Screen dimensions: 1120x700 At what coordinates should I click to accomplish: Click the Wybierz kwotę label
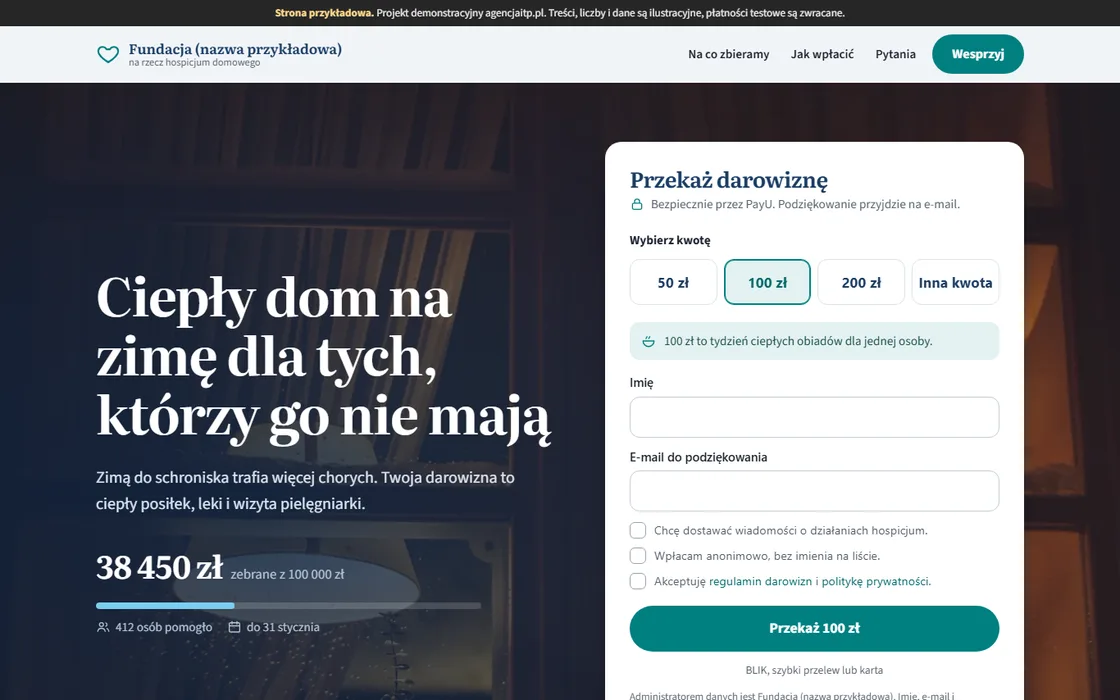tap(670, 241)
